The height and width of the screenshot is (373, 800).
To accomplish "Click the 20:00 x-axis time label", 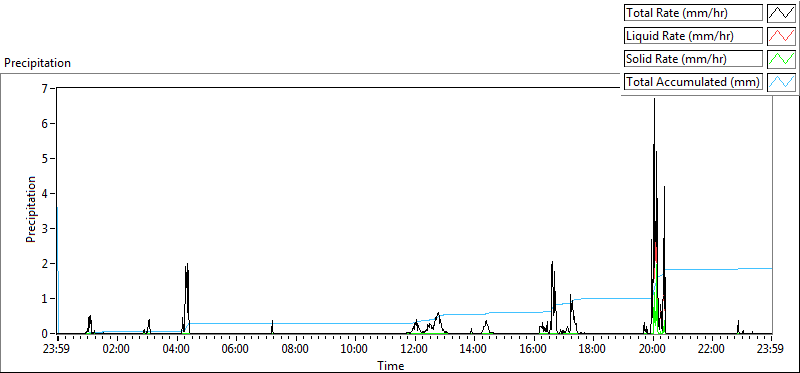I will click(x=652, y=350).
